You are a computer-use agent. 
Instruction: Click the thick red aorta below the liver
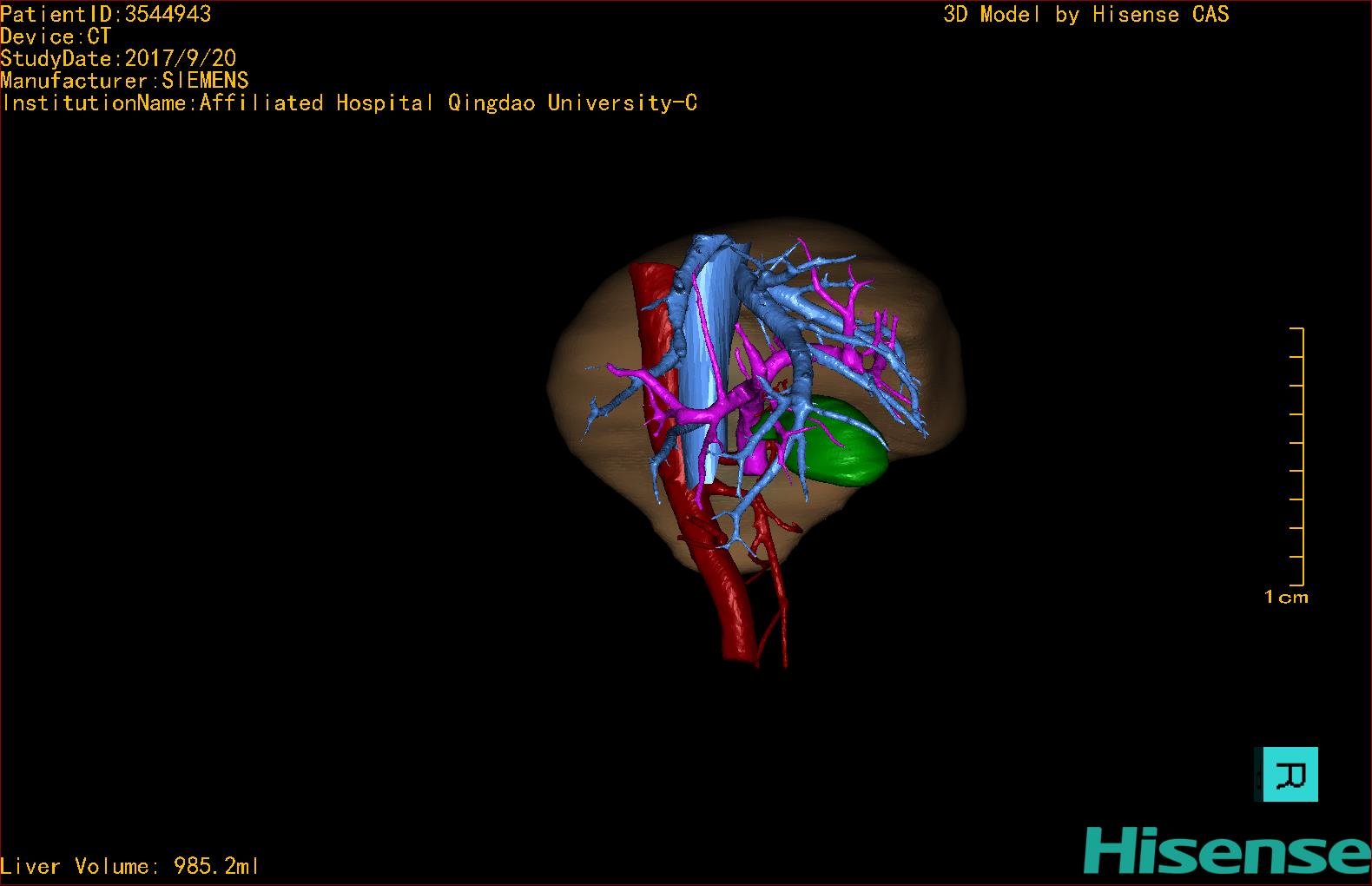(x=738, y=608)
